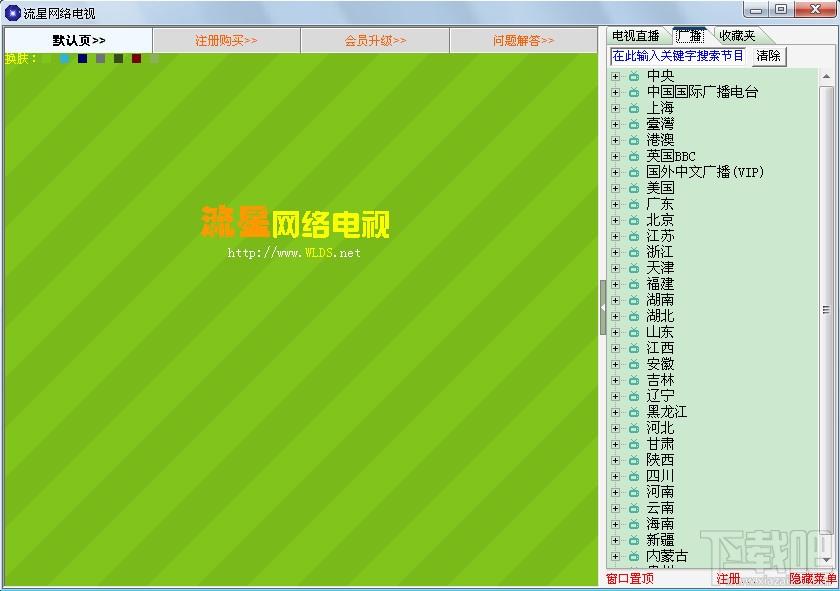This screenshot has height=591, width=840.
Task: Click the TV icon beside 中央
Action: click(x=634, y=77)
